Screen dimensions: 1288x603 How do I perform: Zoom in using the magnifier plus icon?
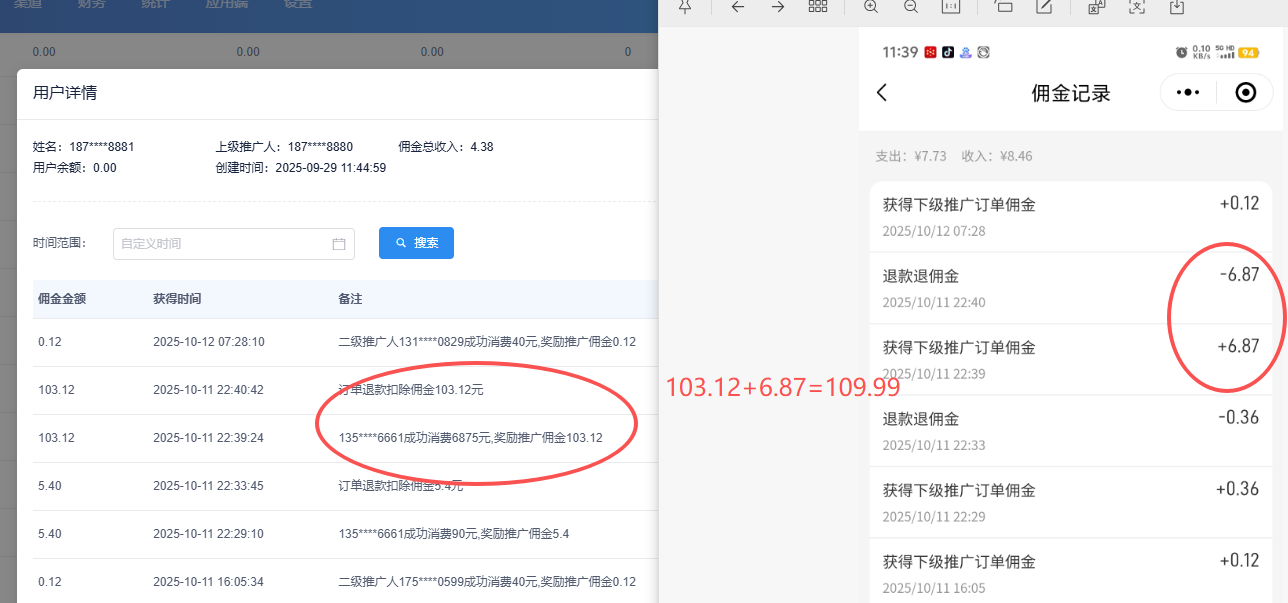click(871, 6)
